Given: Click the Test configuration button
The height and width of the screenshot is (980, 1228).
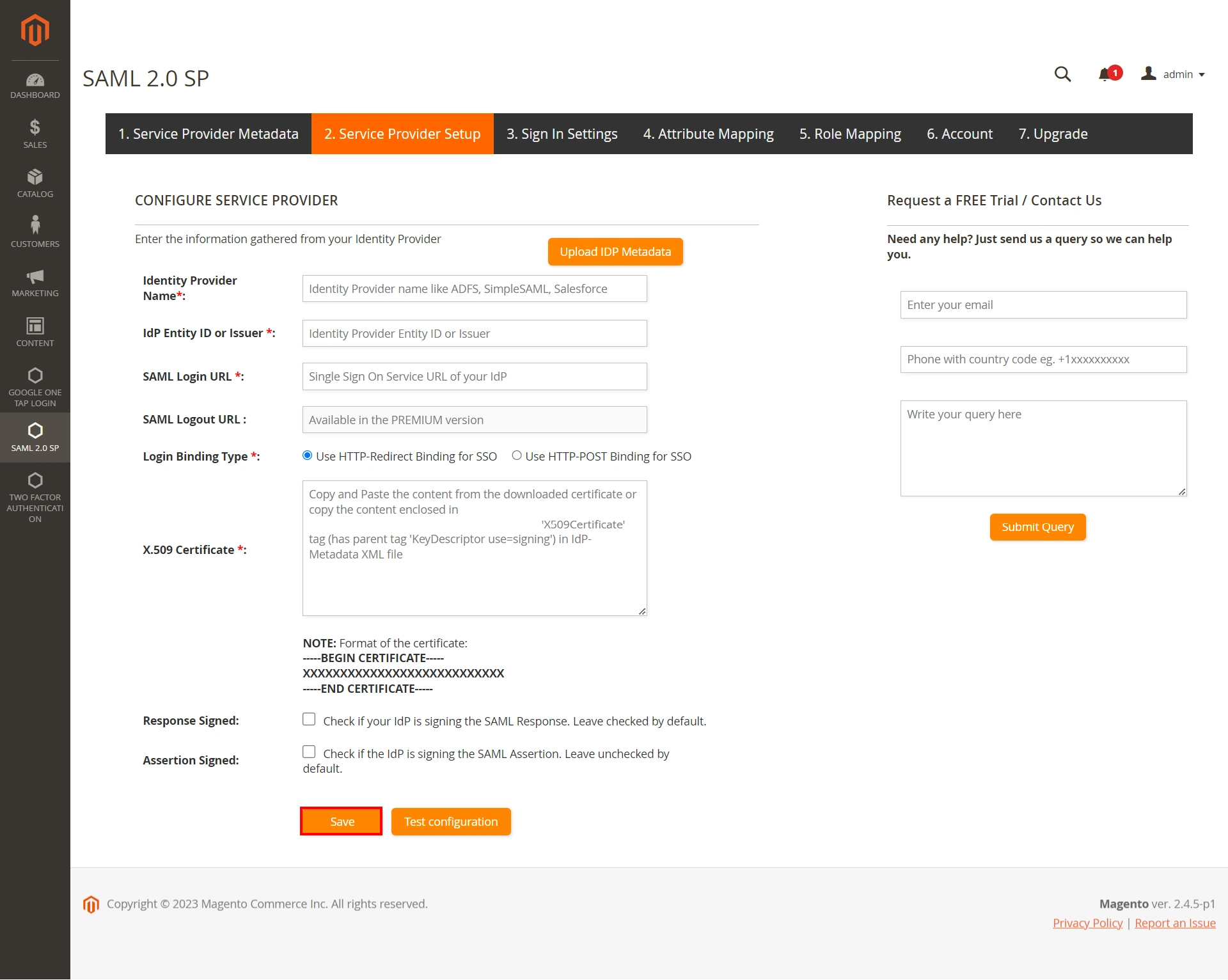Looking at the screenshot, I should [x=450, y=821].
